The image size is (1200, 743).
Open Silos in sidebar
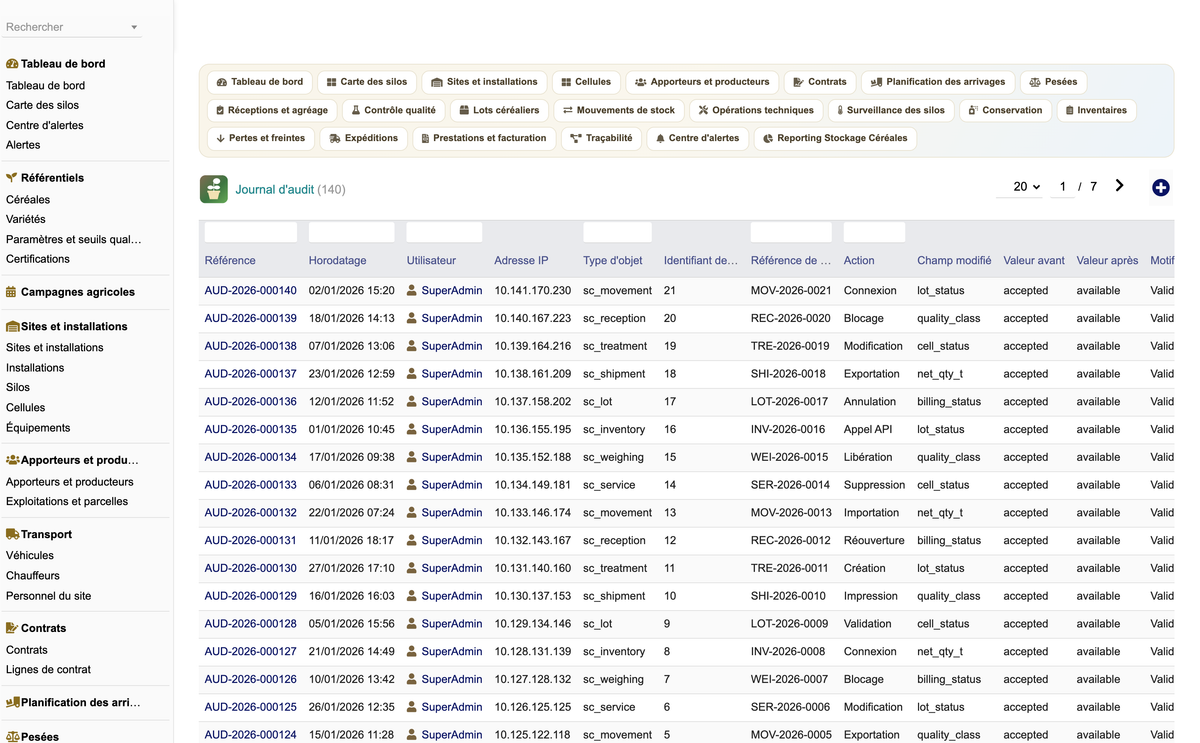click(x=18, y=387)
